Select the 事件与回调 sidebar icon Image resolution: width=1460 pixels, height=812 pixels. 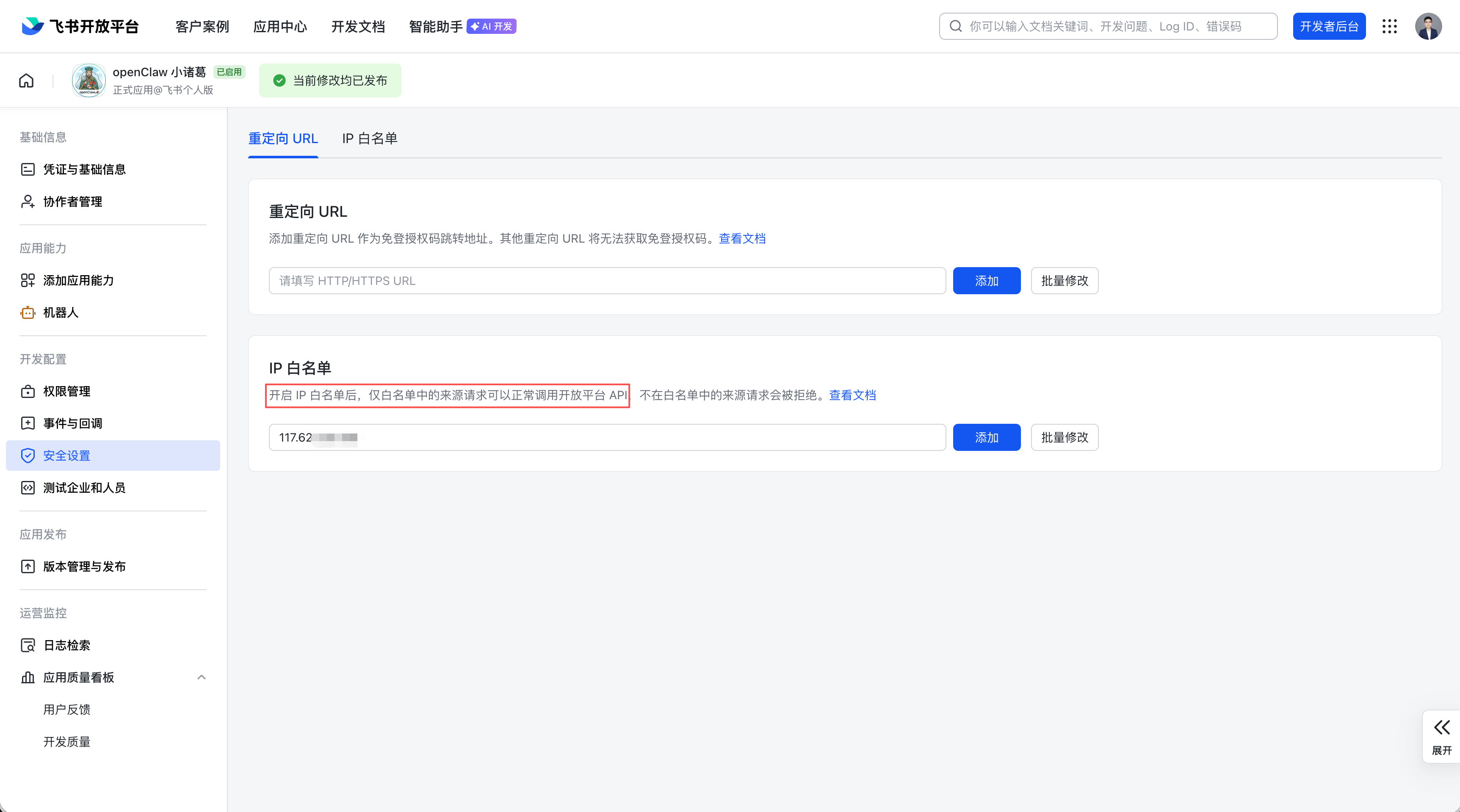coord(28,423)
